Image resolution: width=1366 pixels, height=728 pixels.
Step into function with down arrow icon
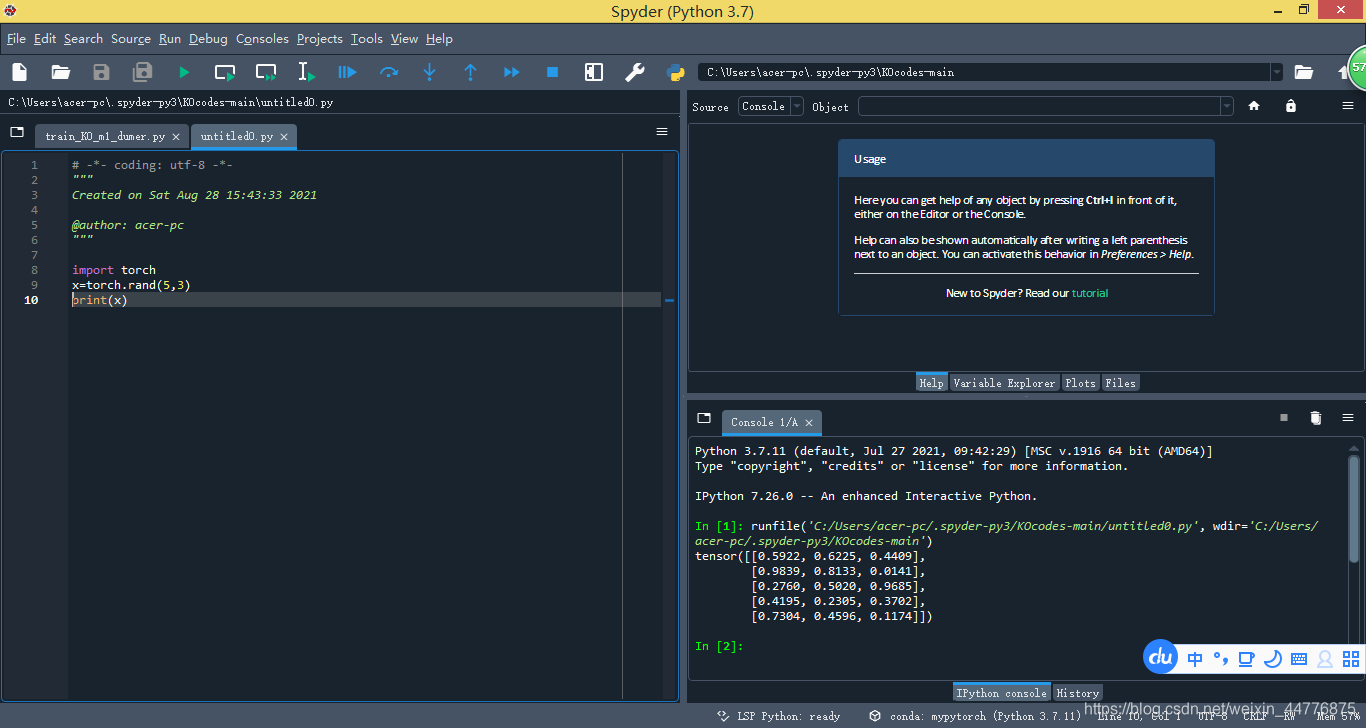430,72
